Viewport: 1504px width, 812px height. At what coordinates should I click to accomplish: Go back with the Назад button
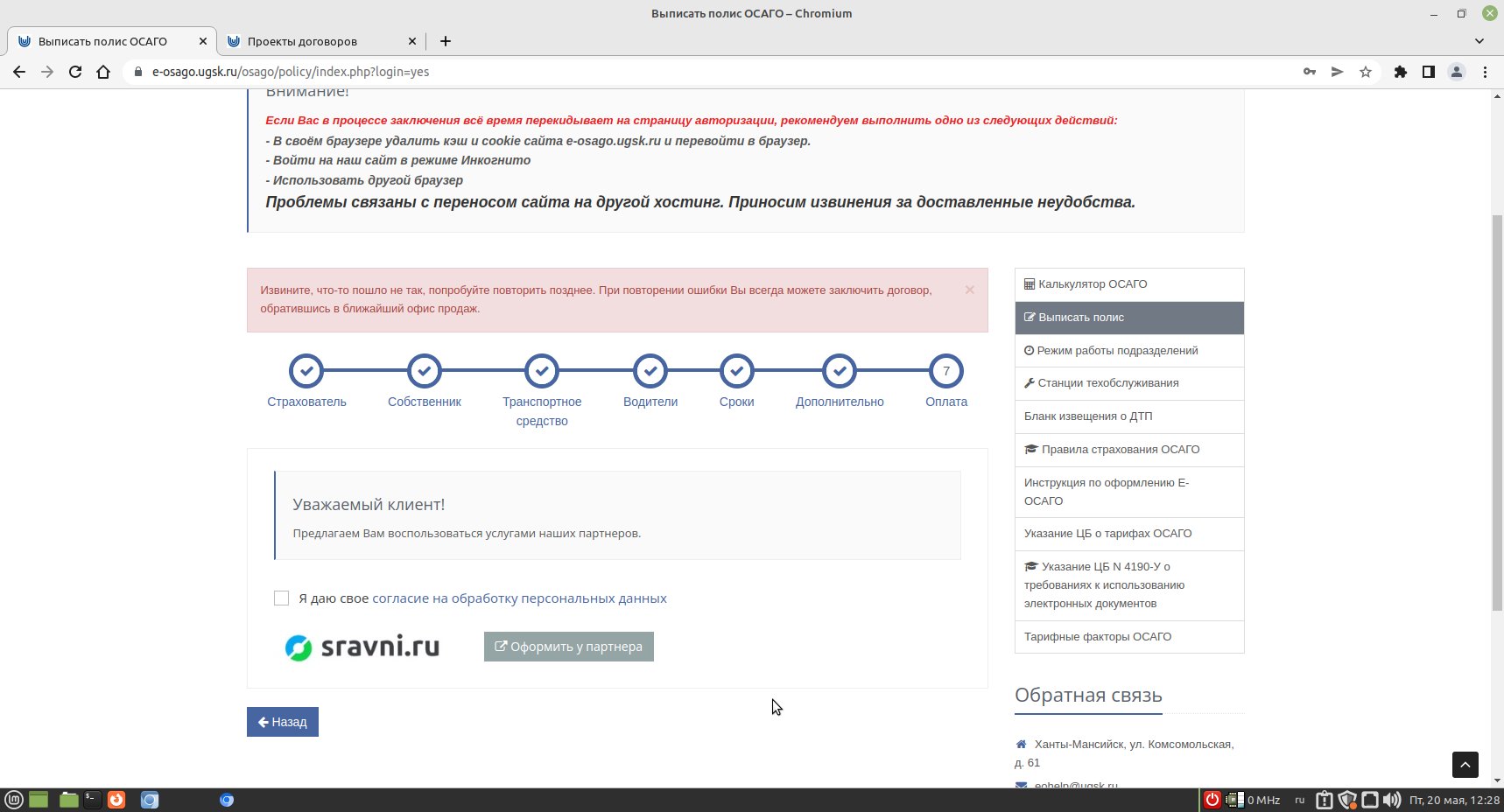pos(283,722)
